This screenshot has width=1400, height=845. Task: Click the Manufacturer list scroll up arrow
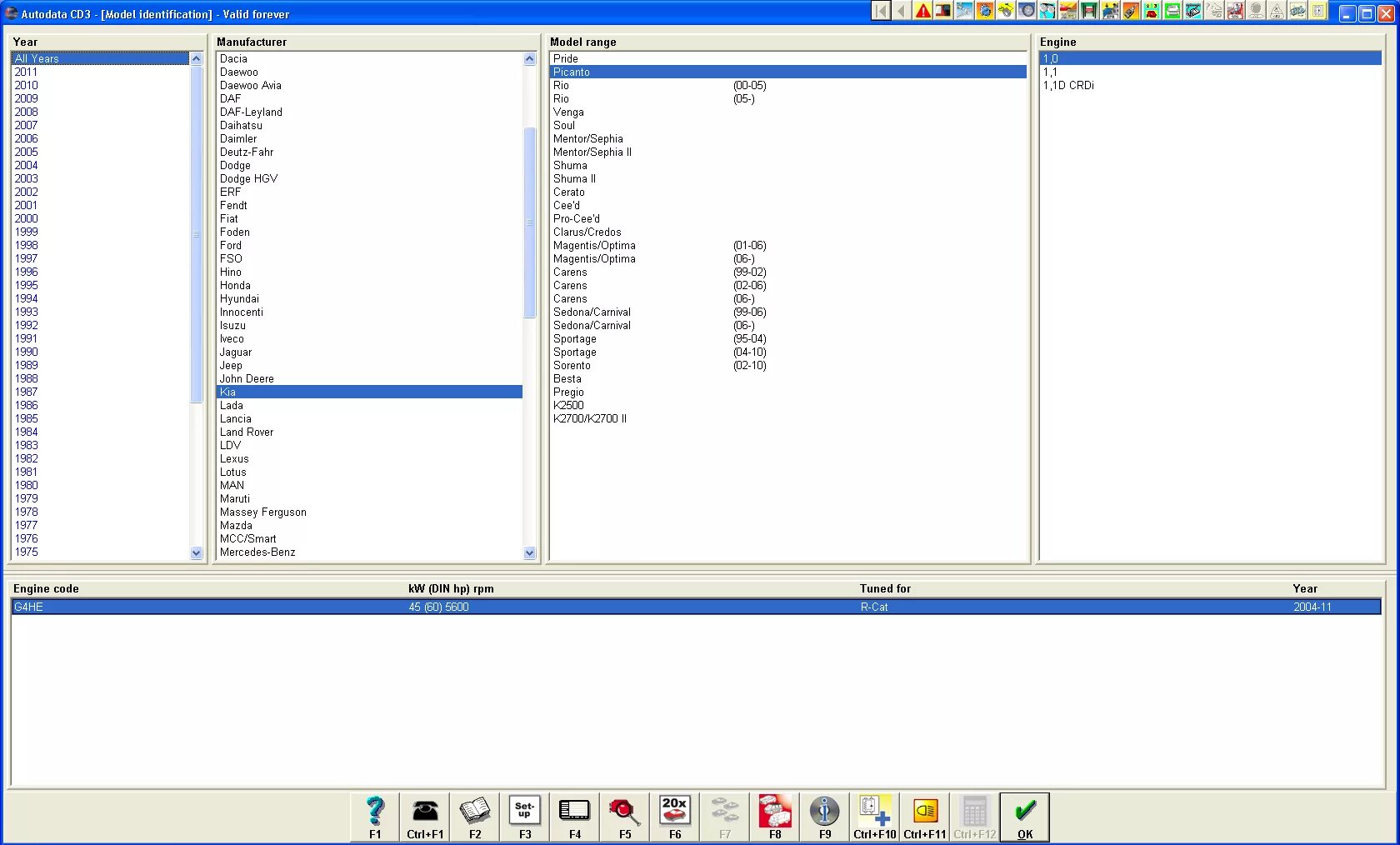530,59
